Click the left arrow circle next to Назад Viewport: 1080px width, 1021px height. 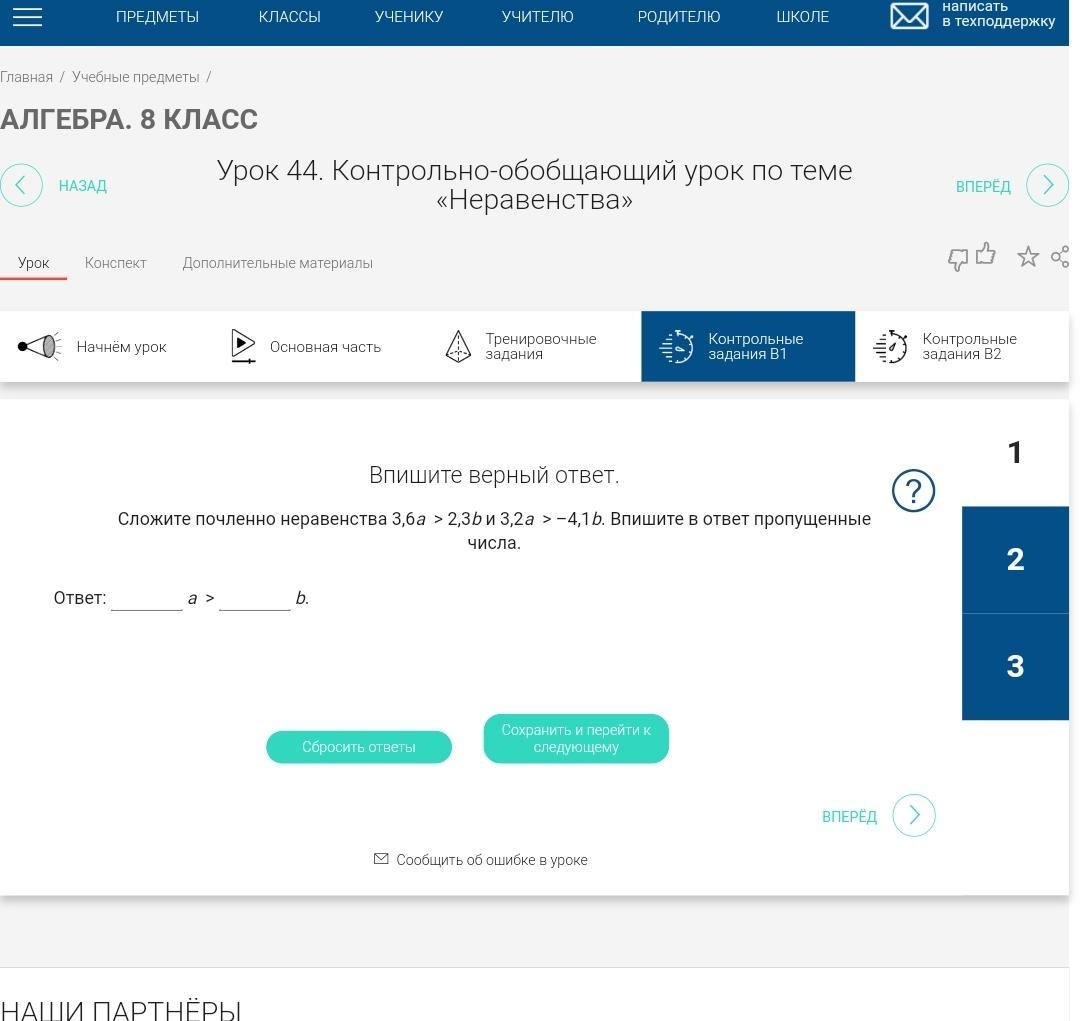(21, 185)
